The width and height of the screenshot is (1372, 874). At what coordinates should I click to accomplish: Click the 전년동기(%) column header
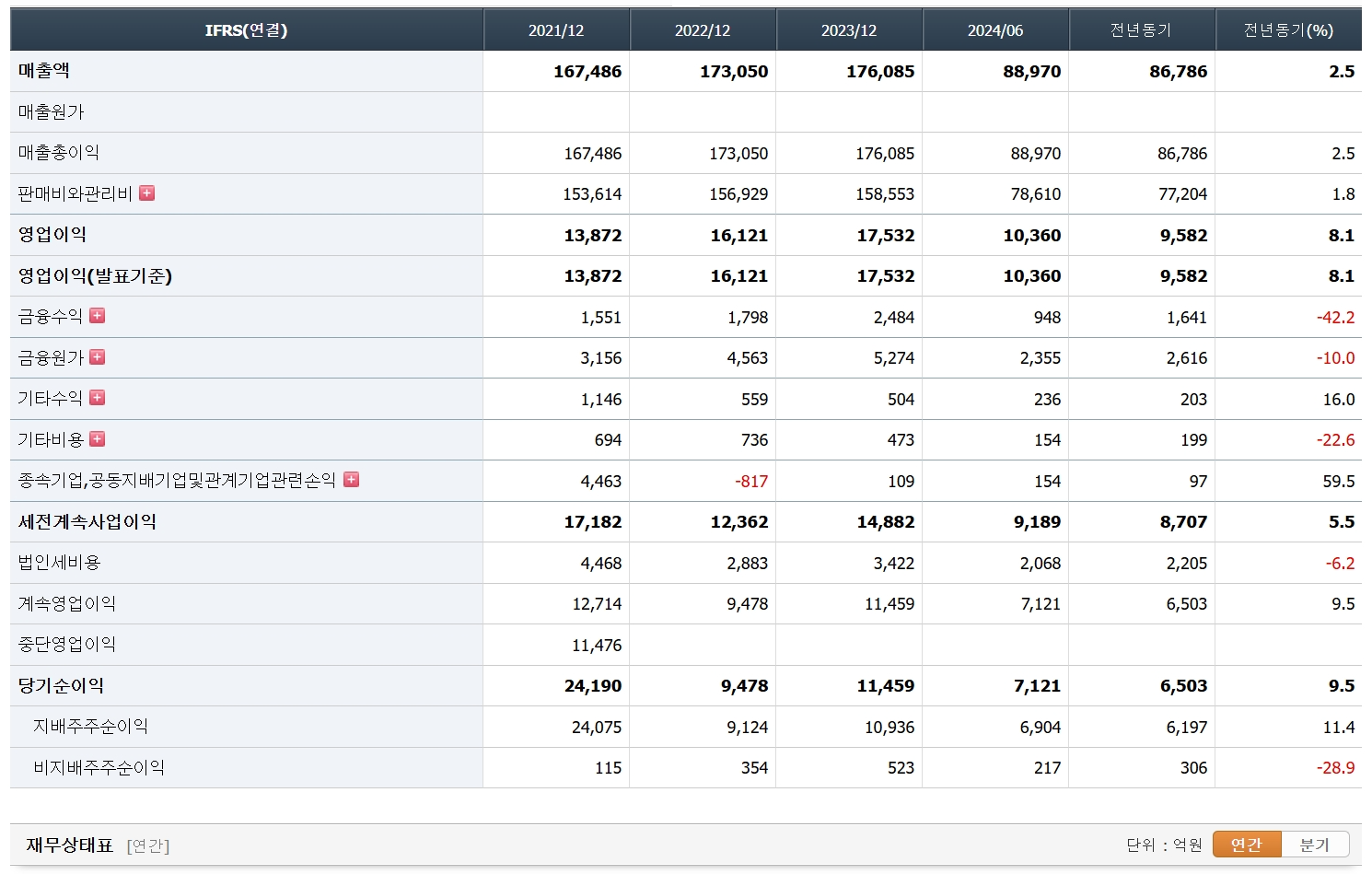1288,30
